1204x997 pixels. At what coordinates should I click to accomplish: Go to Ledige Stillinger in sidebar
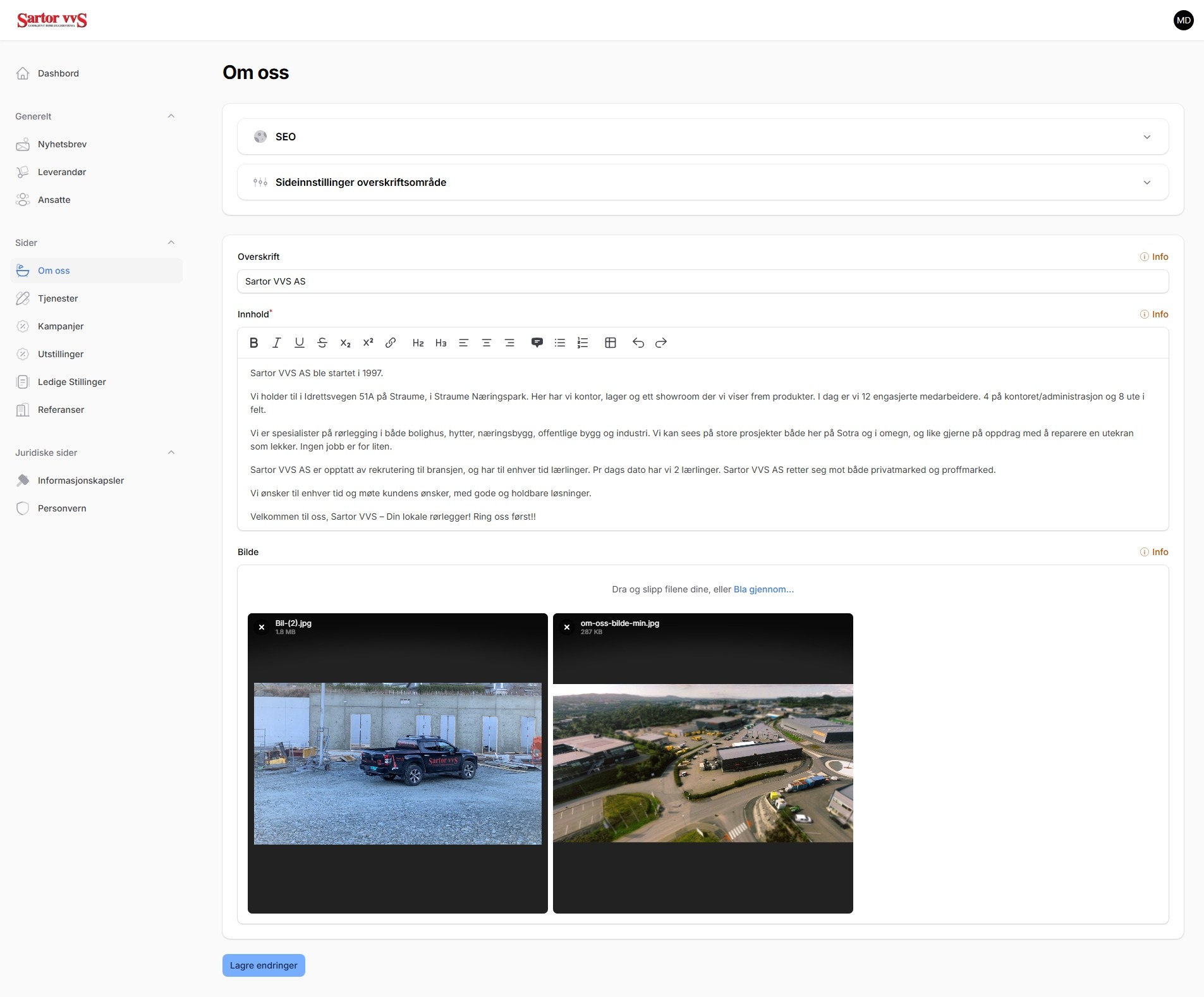click(71, 382)
